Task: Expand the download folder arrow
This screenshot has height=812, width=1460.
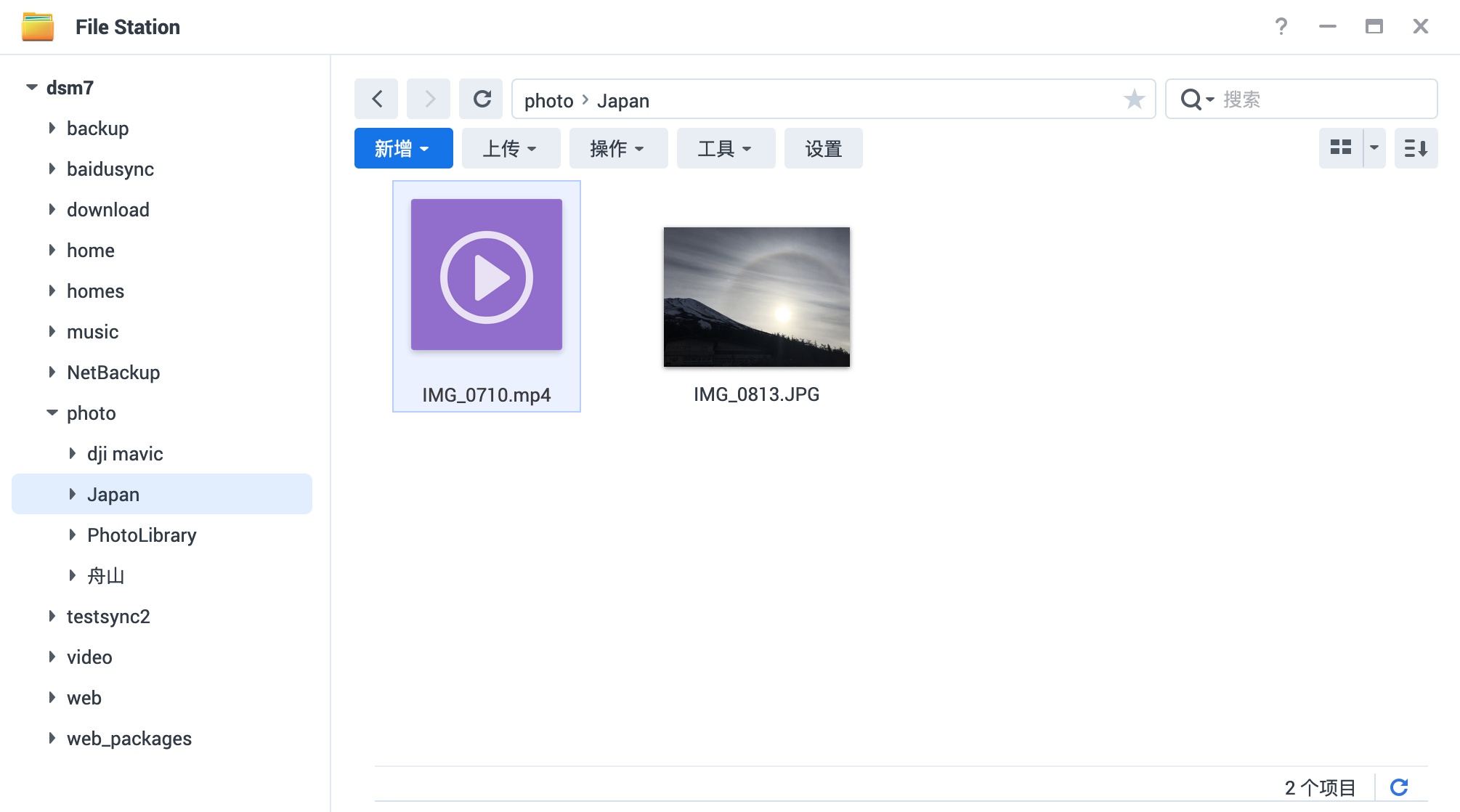Action: click(52, 209)
